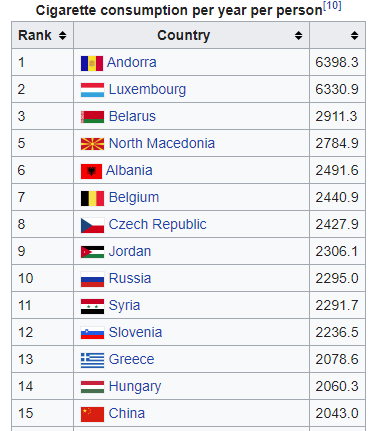Open the Slovenia country link
Image resolution: width=375 pixels, height=431 pixels.
[135, 332]
